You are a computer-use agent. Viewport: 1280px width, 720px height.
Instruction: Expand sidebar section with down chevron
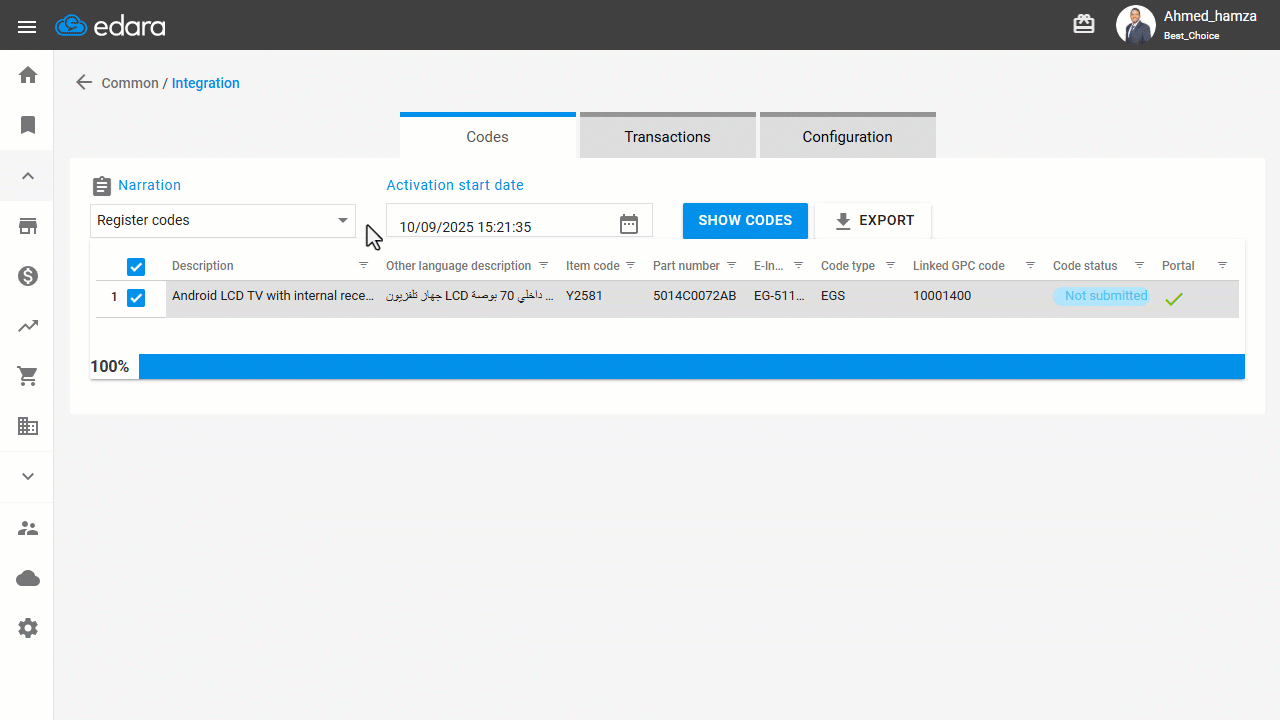pos(28,476)
